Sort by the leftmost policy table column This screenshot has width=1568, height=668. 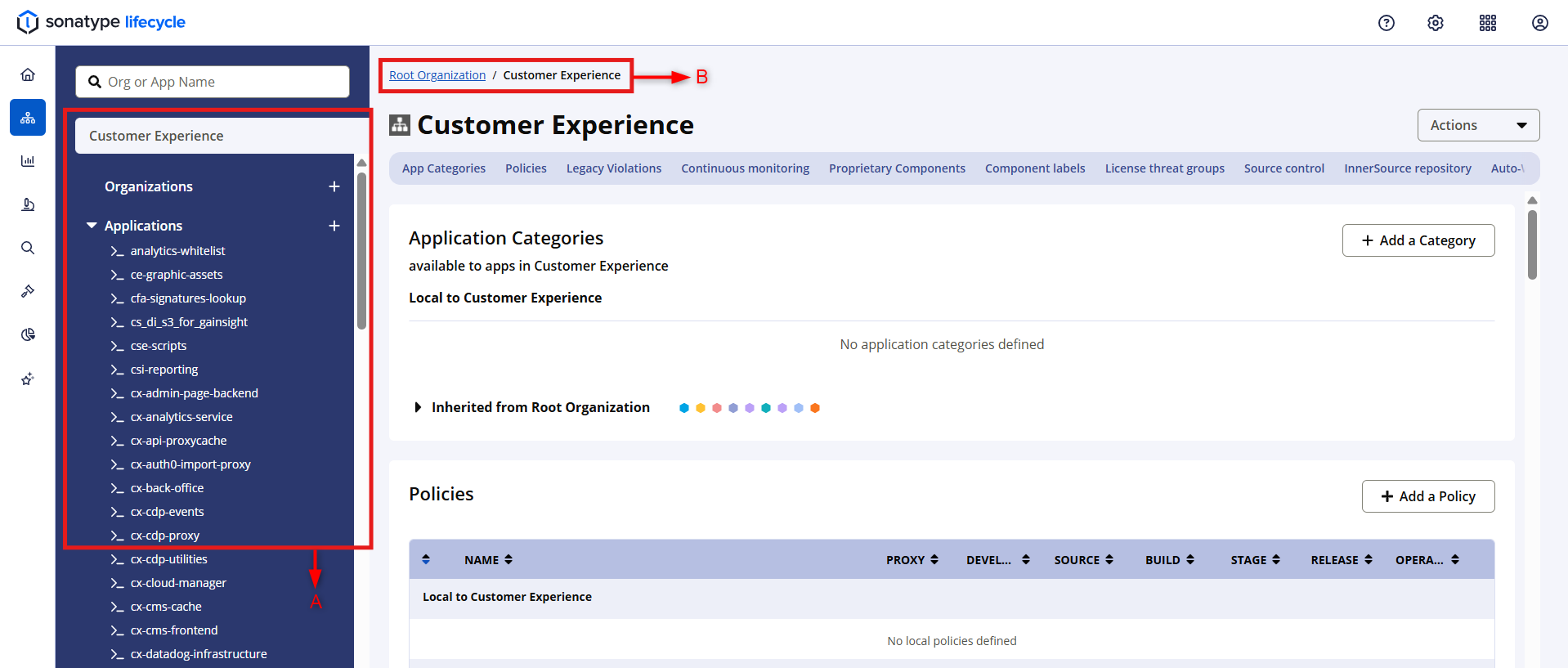426,560
